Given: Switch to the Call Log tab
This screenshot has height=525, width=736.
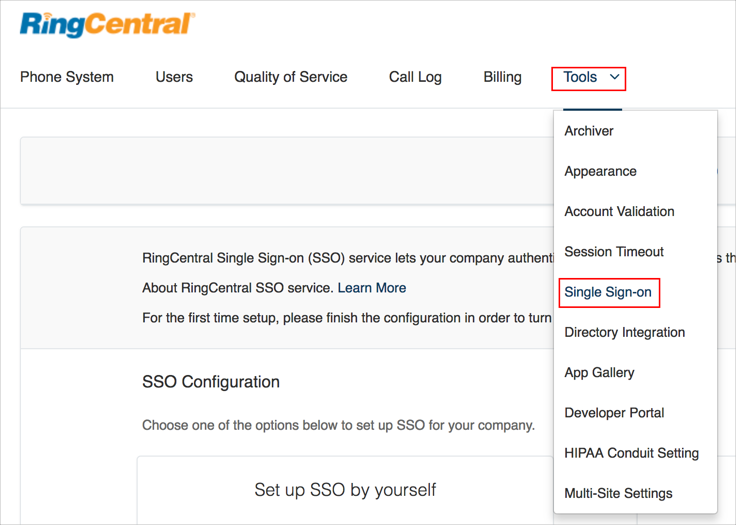Looking at the screenshot, I should (415, 77).
